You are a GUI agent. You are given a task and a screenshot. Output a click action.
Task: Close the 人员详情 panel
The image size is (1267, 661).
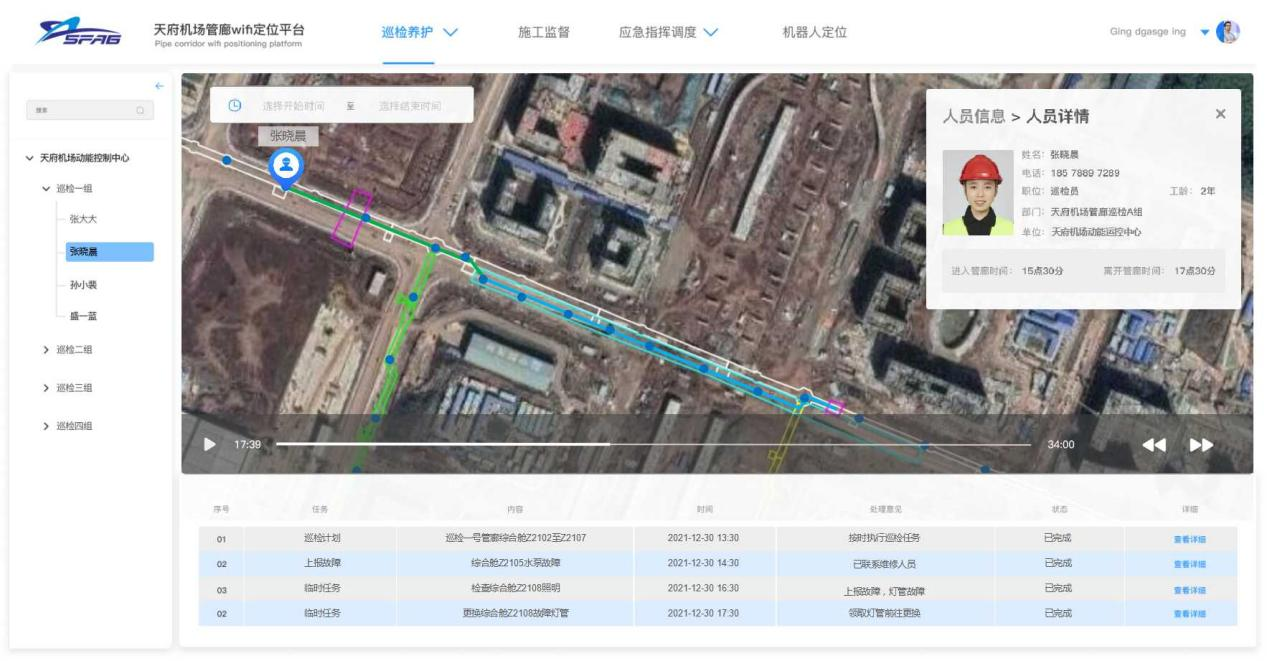(1220, 114)
